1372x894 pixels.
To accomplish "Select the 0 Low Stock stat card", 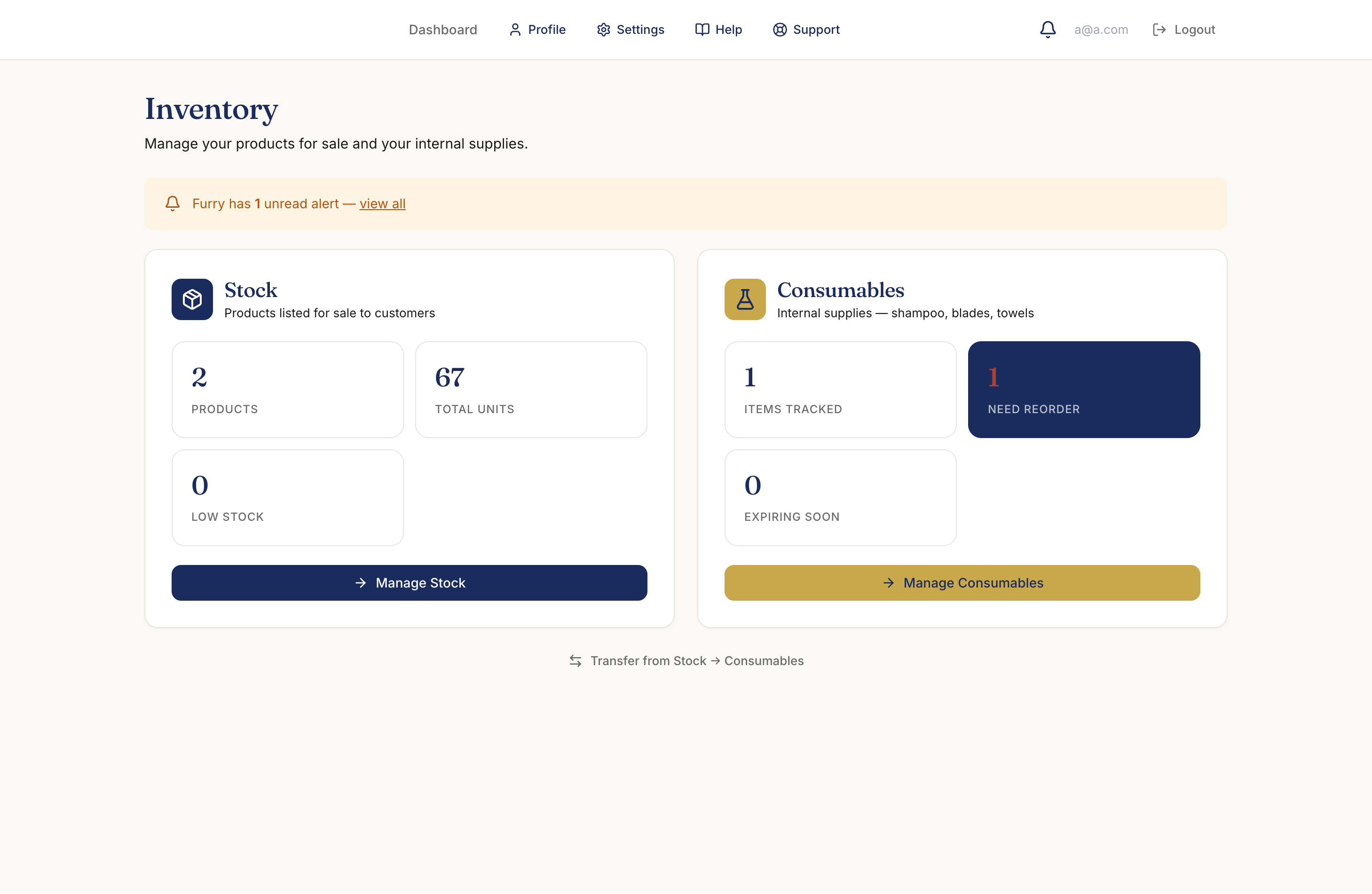I will coord(287,497).
